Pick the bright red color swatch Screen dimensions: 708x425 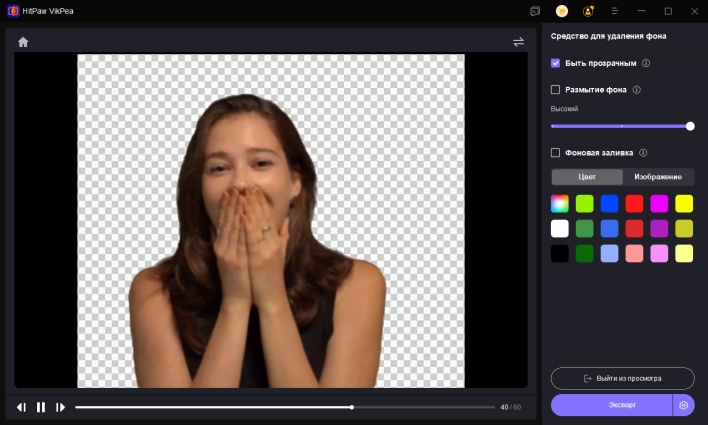click(x=634, y=203)
